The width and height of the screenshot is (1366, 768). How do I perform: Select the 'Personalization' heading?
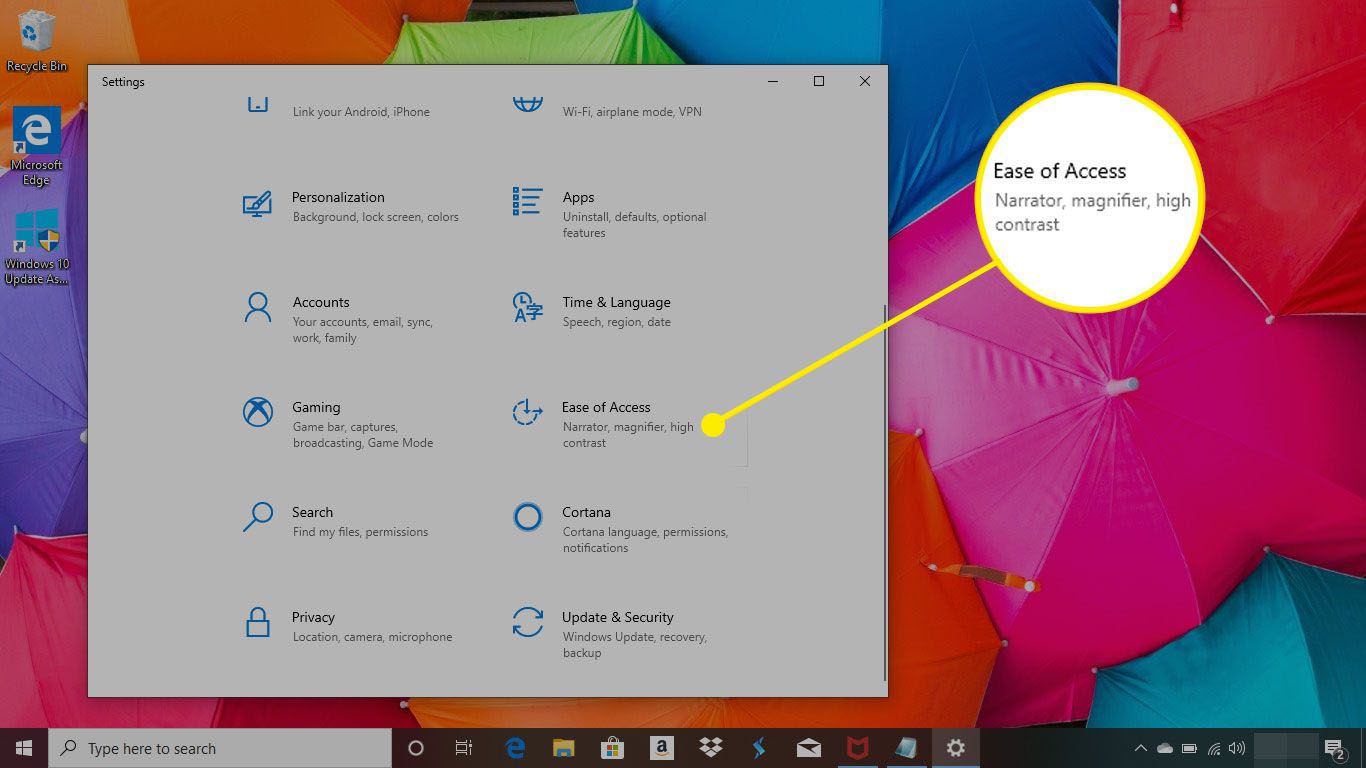(x=338, y=197)
